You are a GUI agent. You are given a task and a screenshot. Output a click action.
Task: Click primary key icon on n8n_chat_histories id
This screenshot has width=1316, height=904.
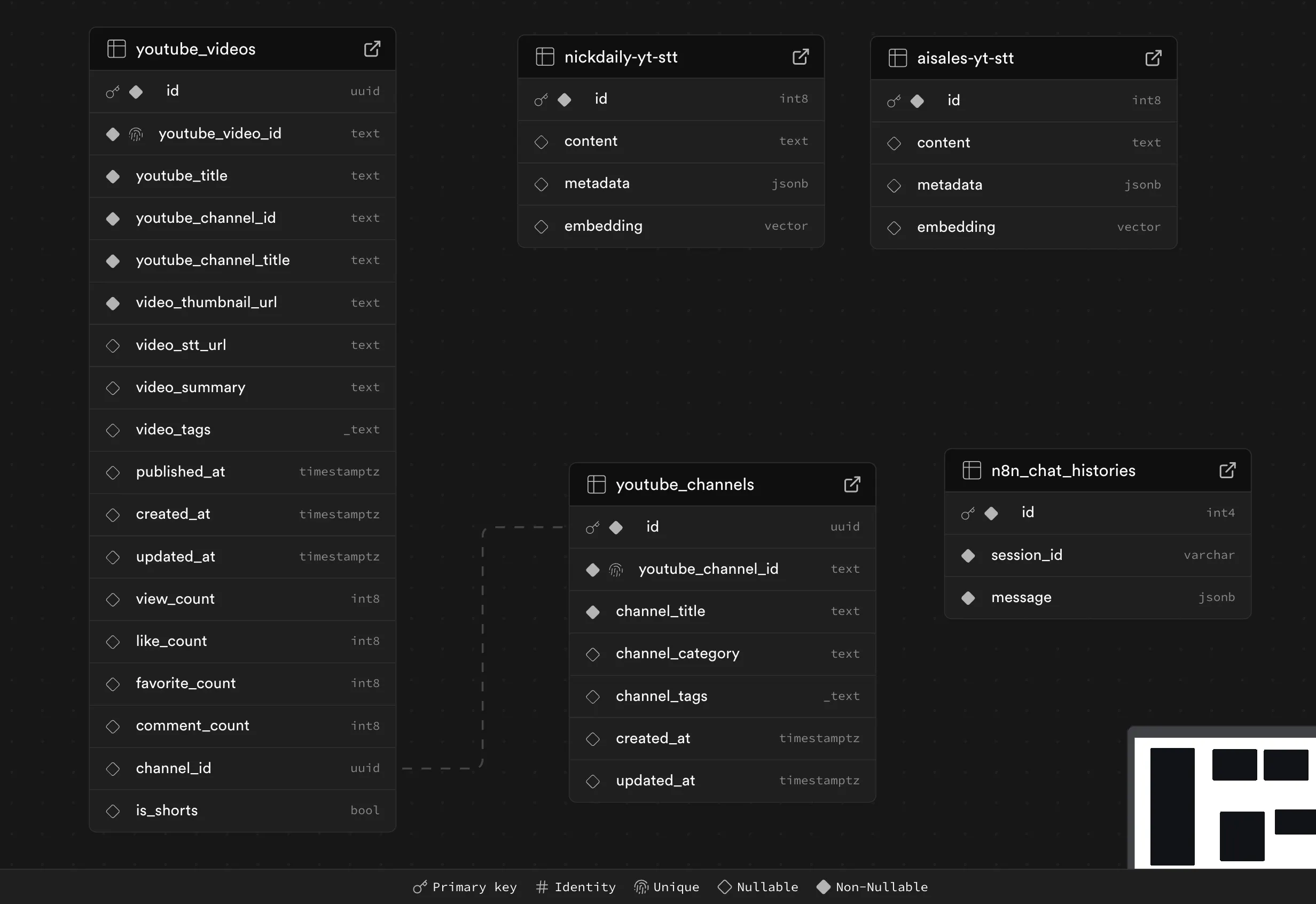tap(968, 513)
